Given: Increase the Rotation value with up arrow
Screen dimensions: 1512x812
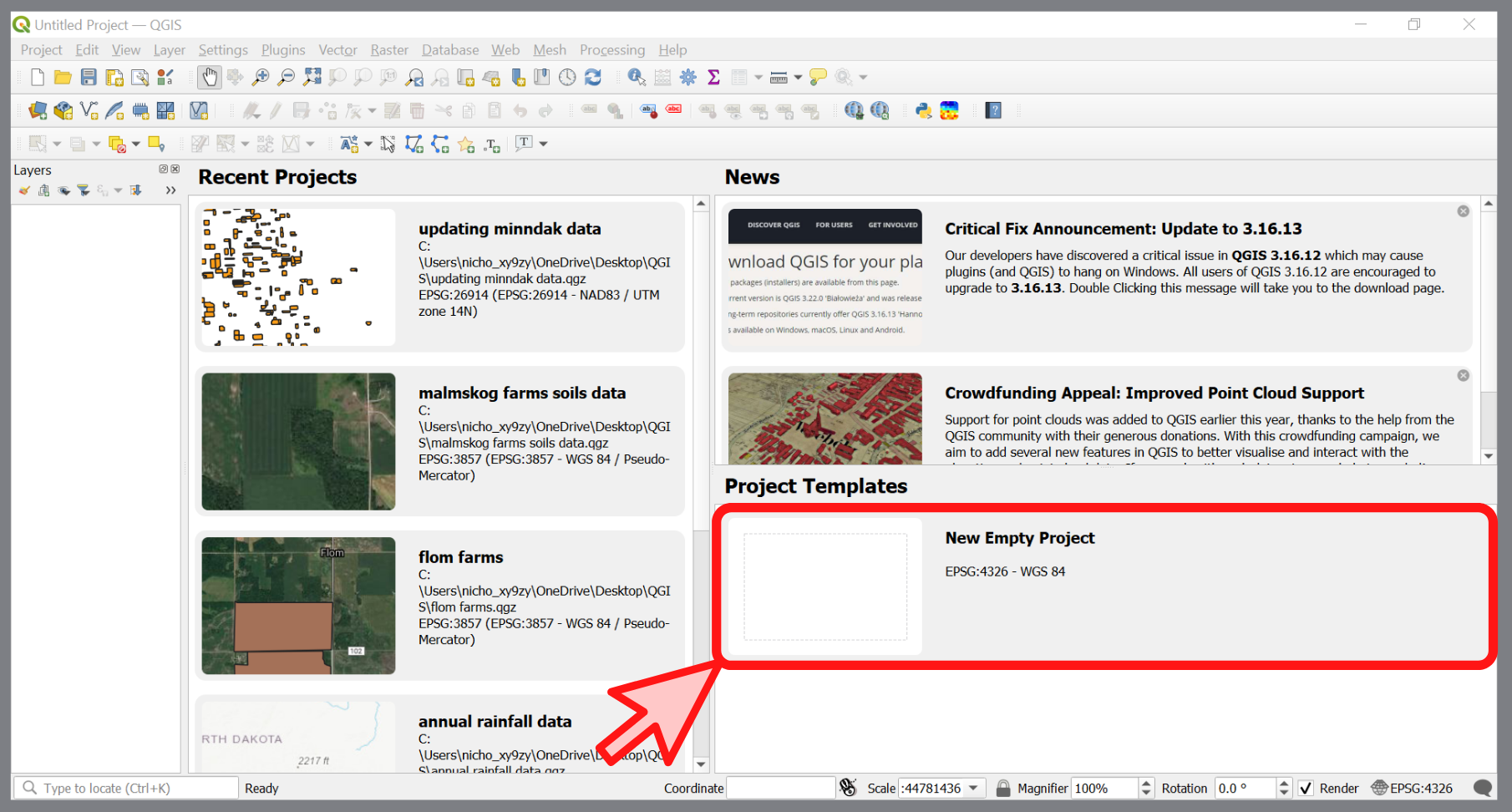Looking at the screenshot, I should tap(1285, 783).
